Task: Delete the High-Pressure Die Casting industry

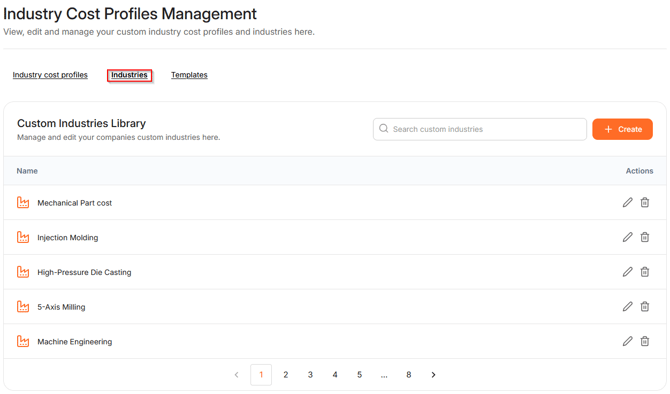Action: click(645, 272)
